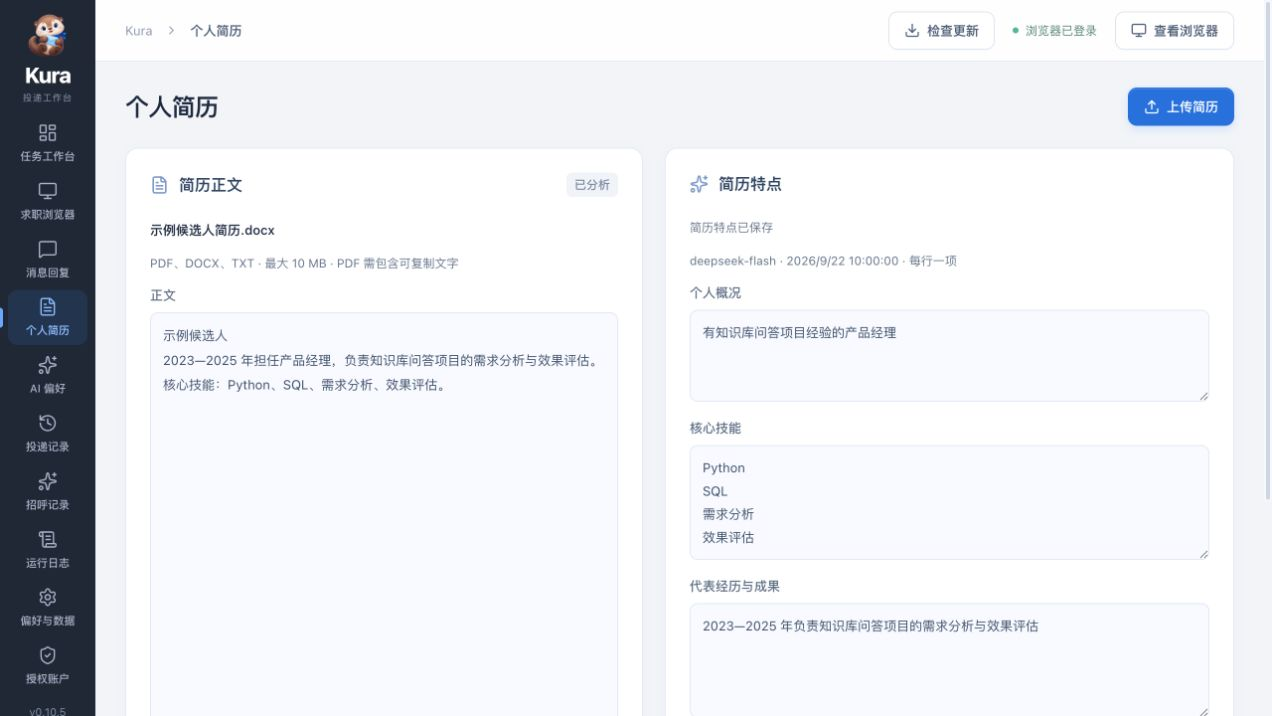Image resolution: width=1272 pixels, height=716 pixels.
Task: Open the 消息回复 sidebar item
Action: [47, 259]
